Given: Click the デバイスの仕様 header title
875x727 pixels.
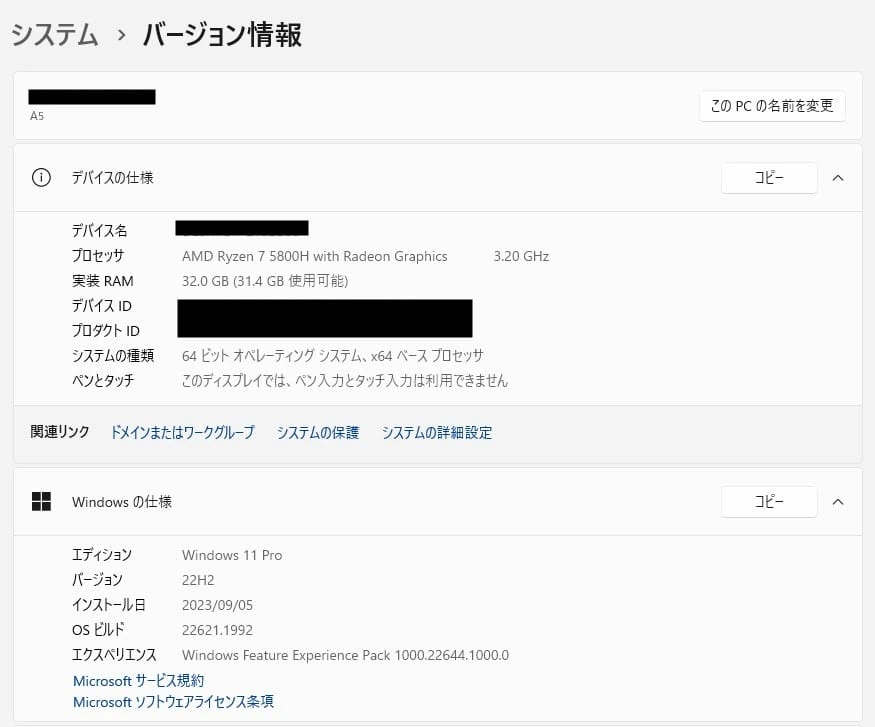Looking at the screenshot, I should click(112, 178).
